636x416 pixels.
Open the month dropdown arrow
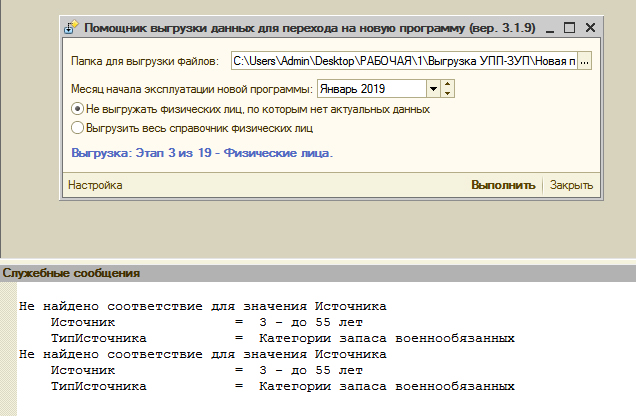(x=433, y=89)
